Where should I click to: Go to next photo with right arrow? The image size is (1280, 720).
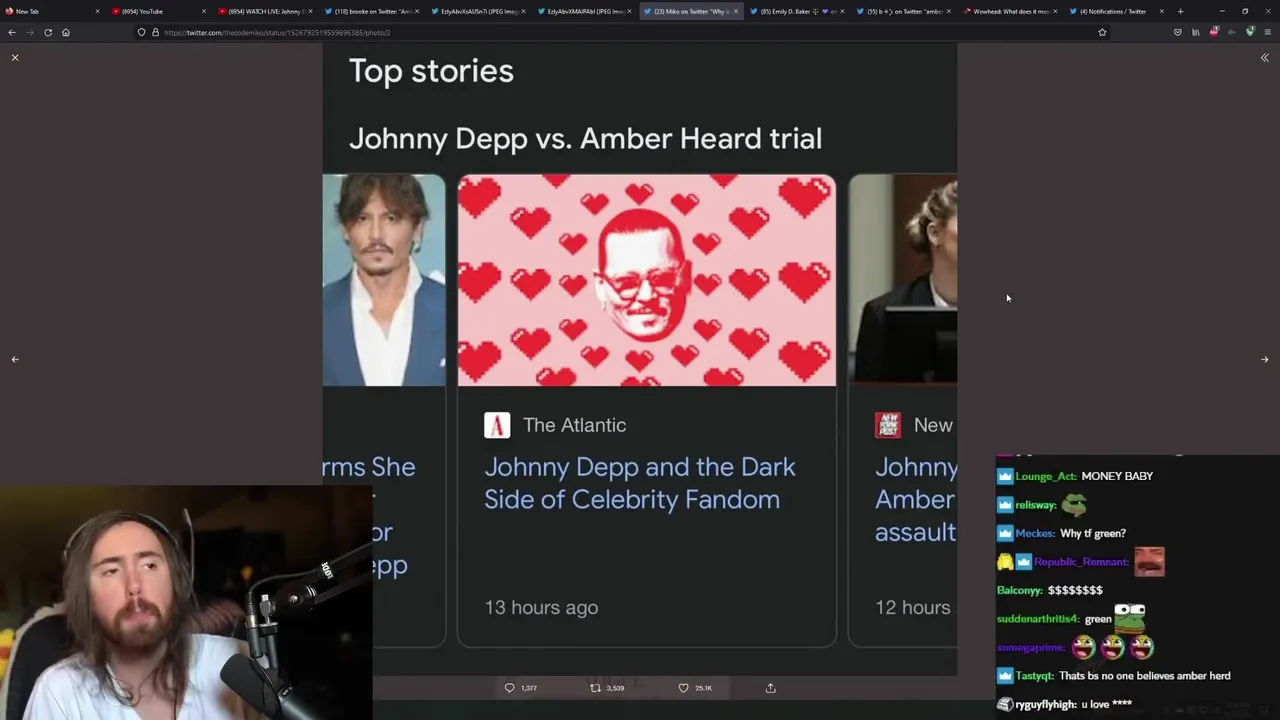1264,359
